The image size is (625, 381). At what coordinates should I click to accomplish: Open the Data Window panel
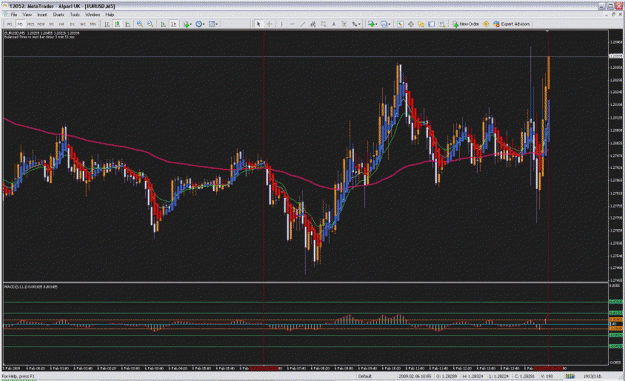click(411, 24)
